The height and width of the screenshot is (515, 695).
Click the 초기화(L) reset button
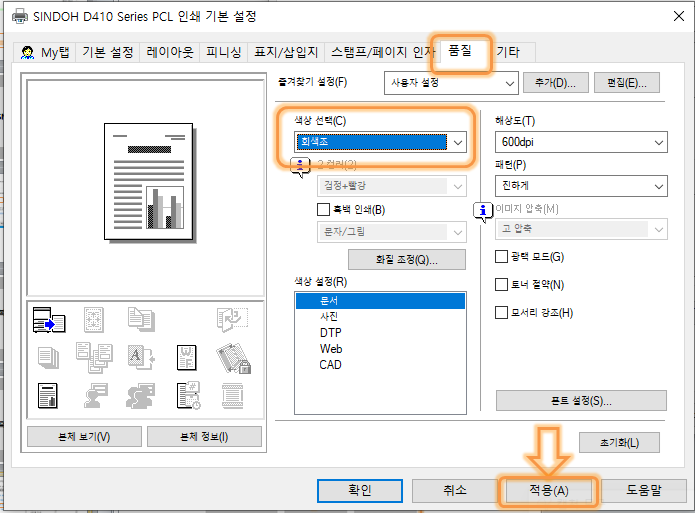tap(619, 443)
